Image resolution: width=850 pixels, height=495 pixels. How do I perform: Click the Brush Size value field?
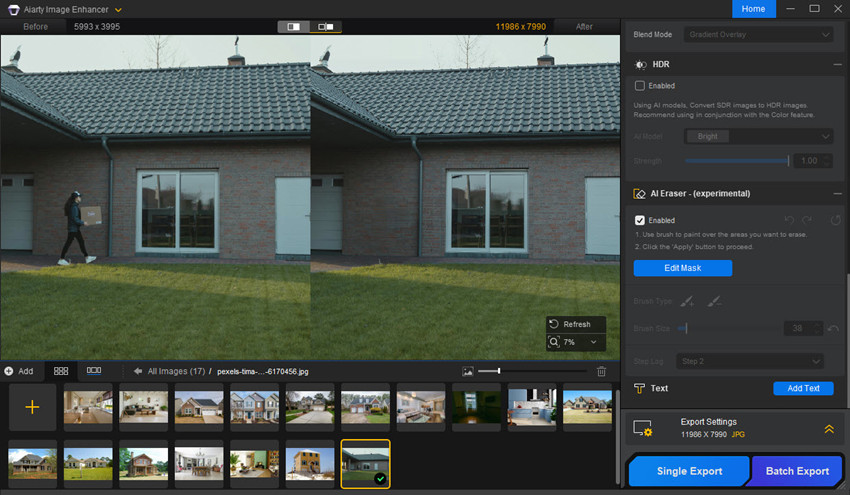point(803,328)
